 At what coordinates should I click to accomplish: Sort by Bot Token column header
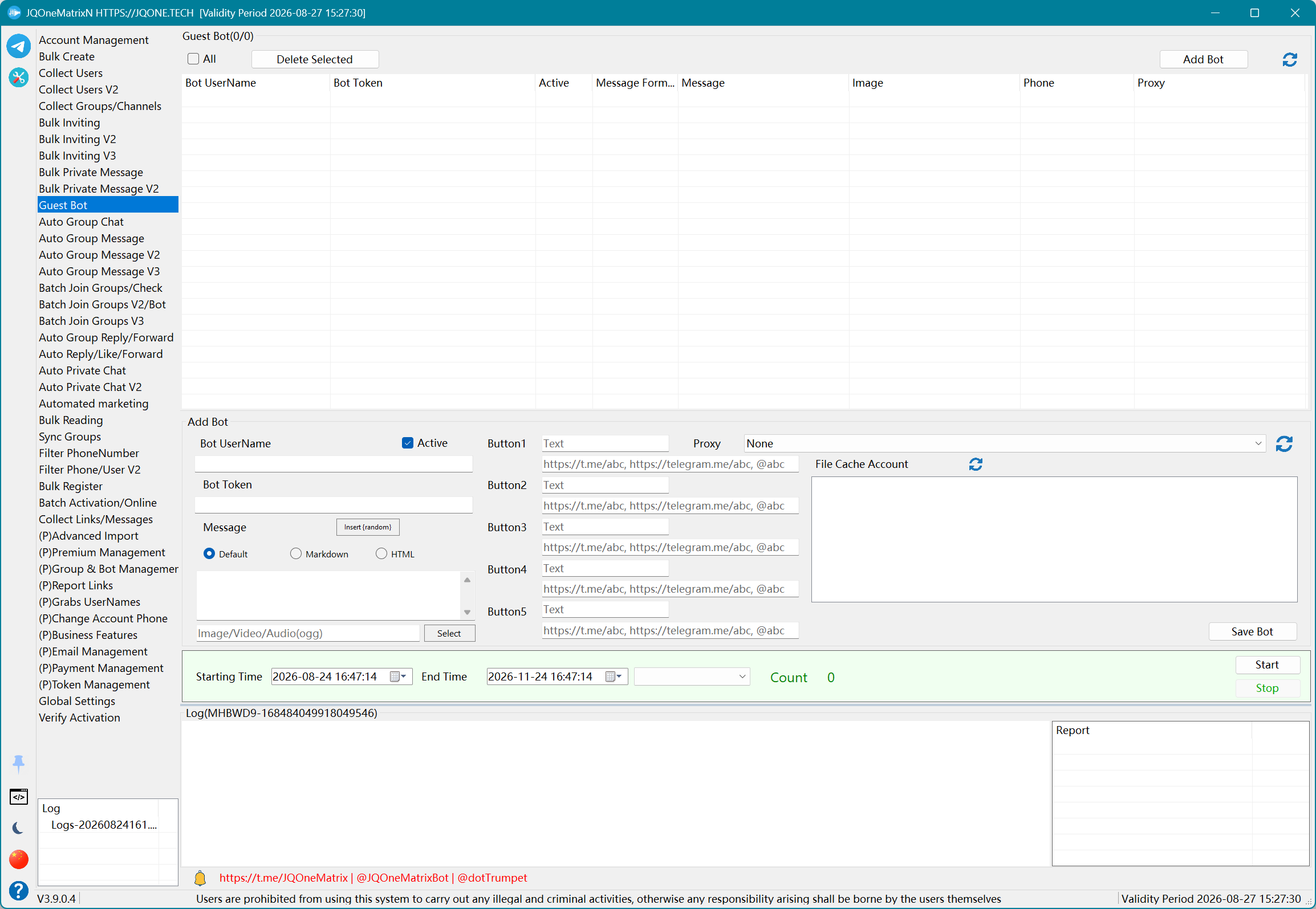[x=432, y=83]
